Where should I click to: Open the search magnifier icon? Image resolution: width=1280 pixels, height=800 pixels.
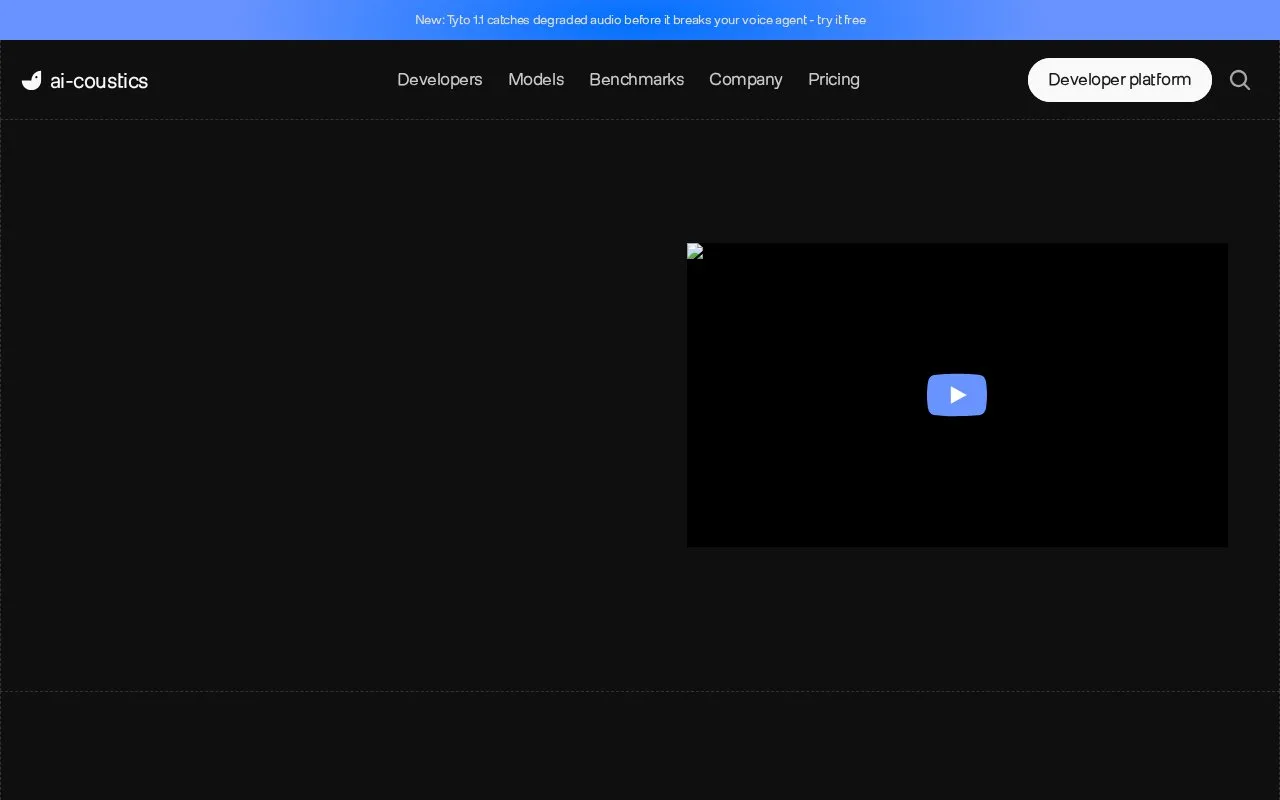click(1240, 80)
